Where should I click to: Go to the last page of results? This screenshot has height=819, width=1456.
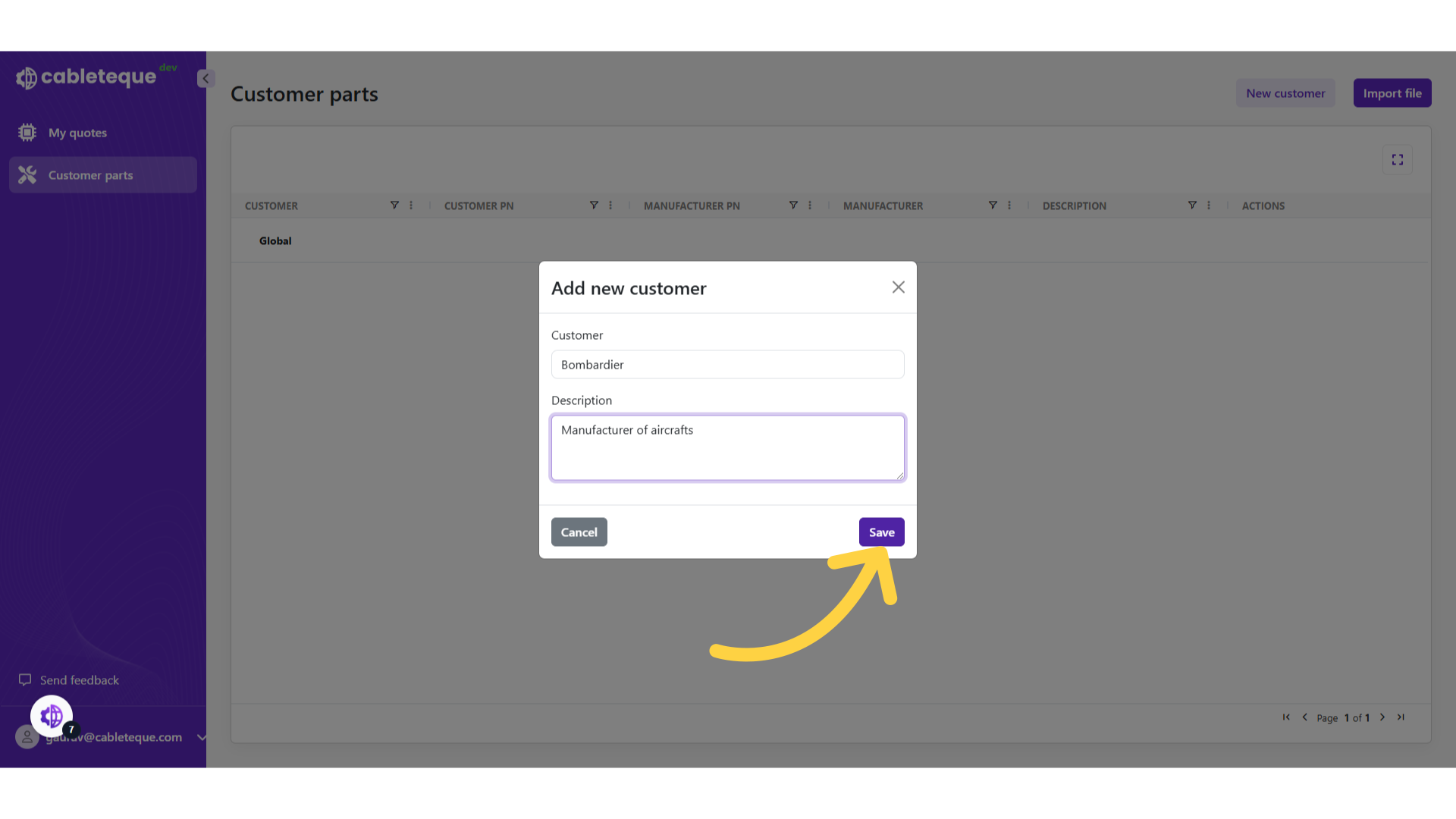[x=1401, y=717]
